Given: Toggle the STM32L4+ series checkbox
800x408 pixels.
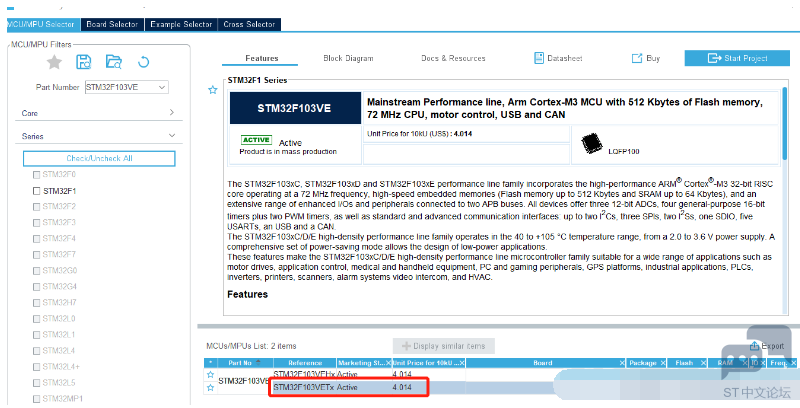Looking at the screenshot, I should pos(36,367).
